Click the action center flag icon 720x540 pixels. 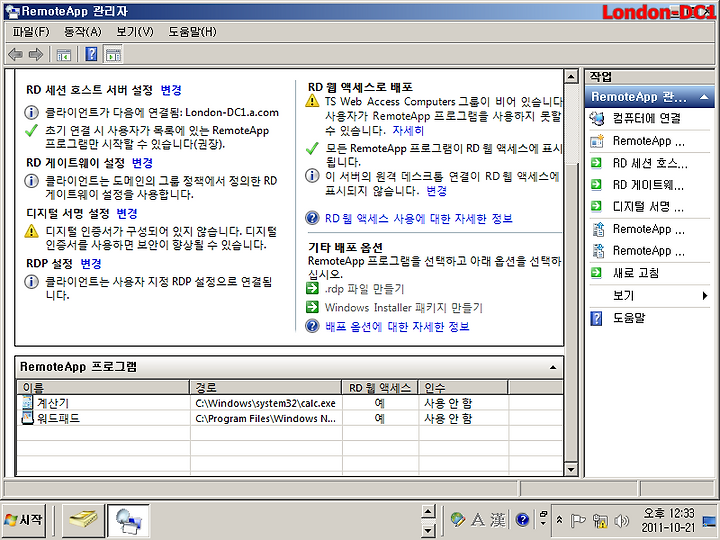click(578, 521)
